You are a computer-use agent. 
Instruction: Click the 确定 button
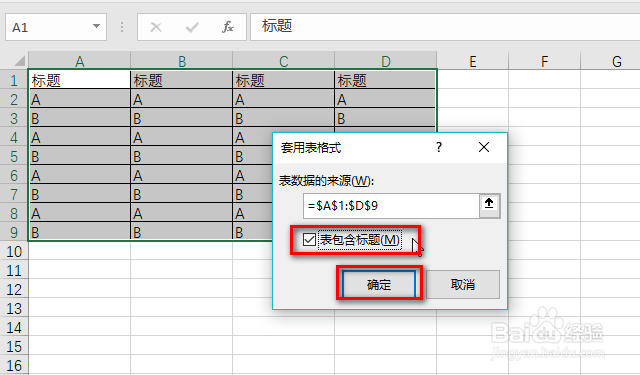(x=379, y=284)
